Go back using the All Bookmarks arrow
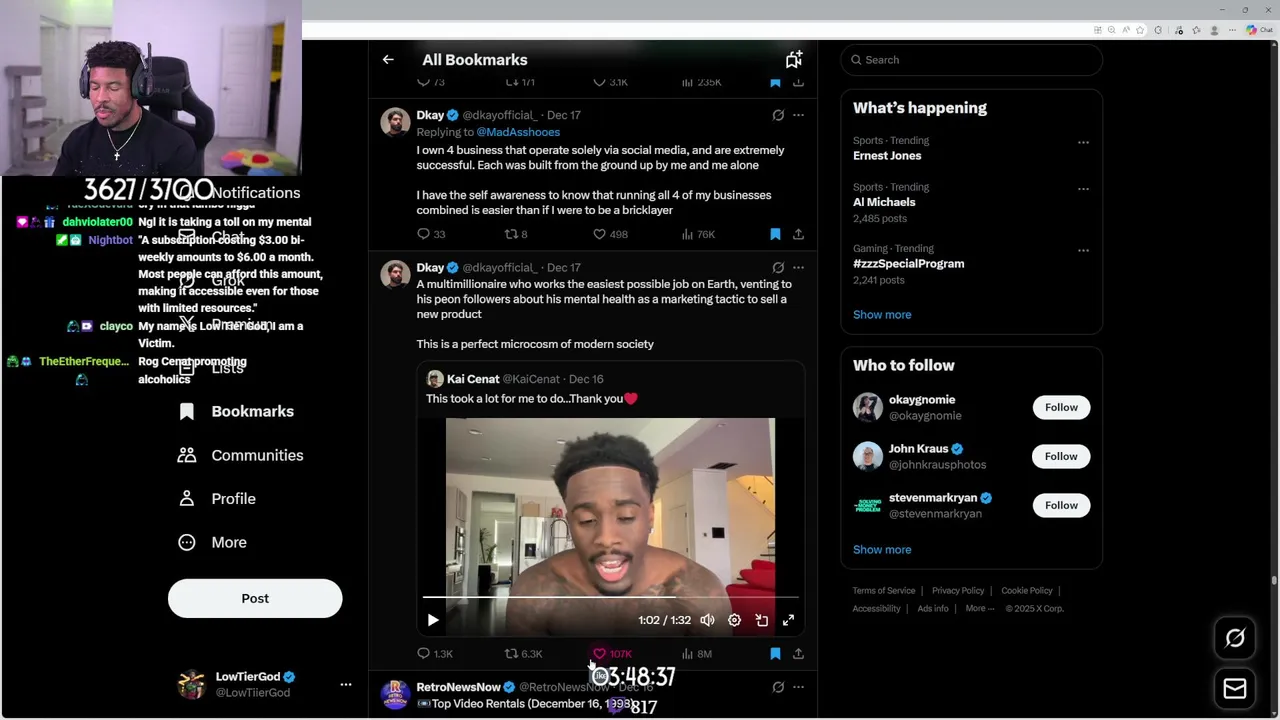 coord(388,60)
